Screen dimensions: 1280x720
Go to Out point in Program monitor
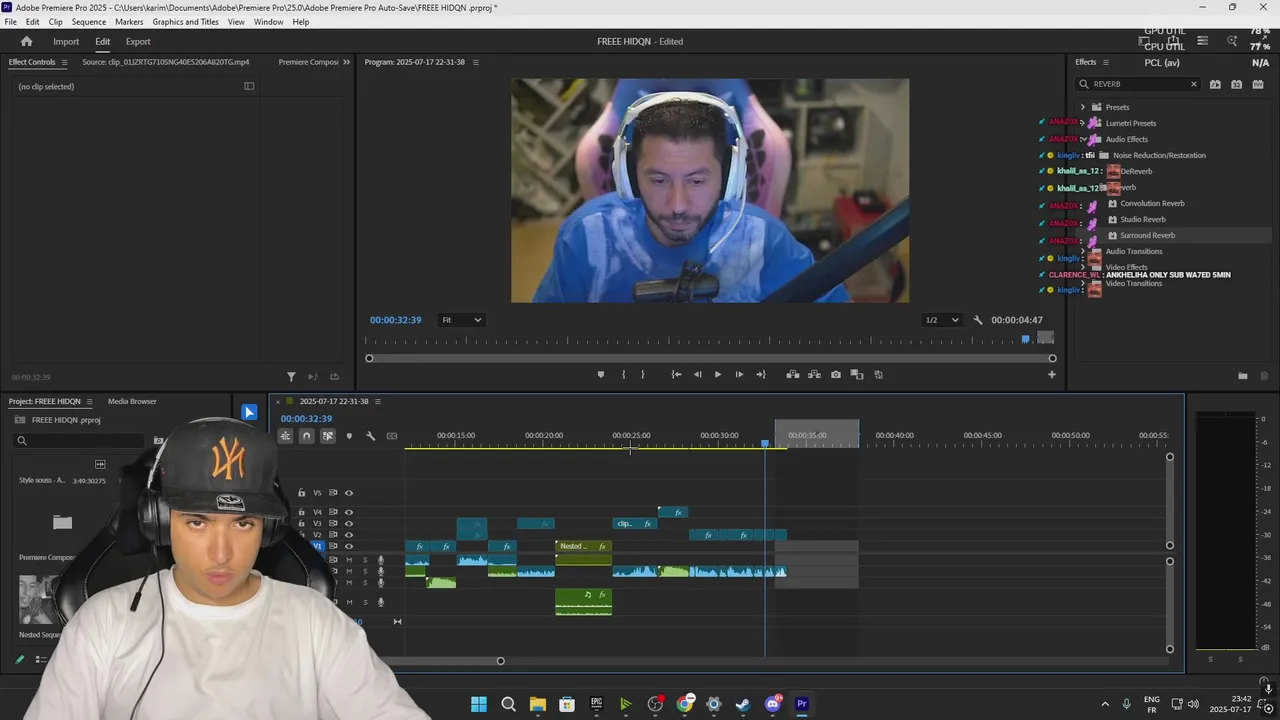[760, 374]
